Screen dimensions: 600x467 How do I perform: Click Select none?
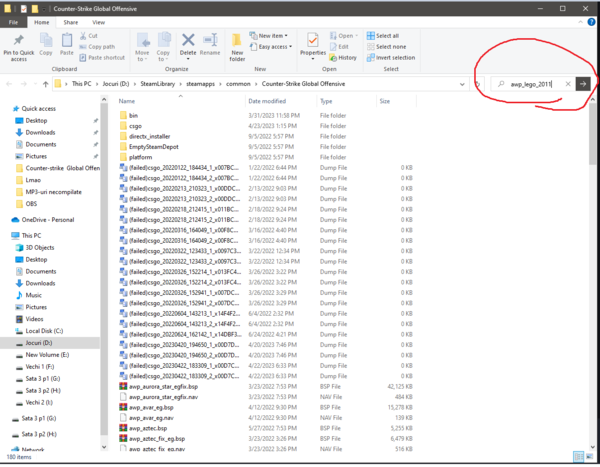pyautogui.click(x=386, y=47)
